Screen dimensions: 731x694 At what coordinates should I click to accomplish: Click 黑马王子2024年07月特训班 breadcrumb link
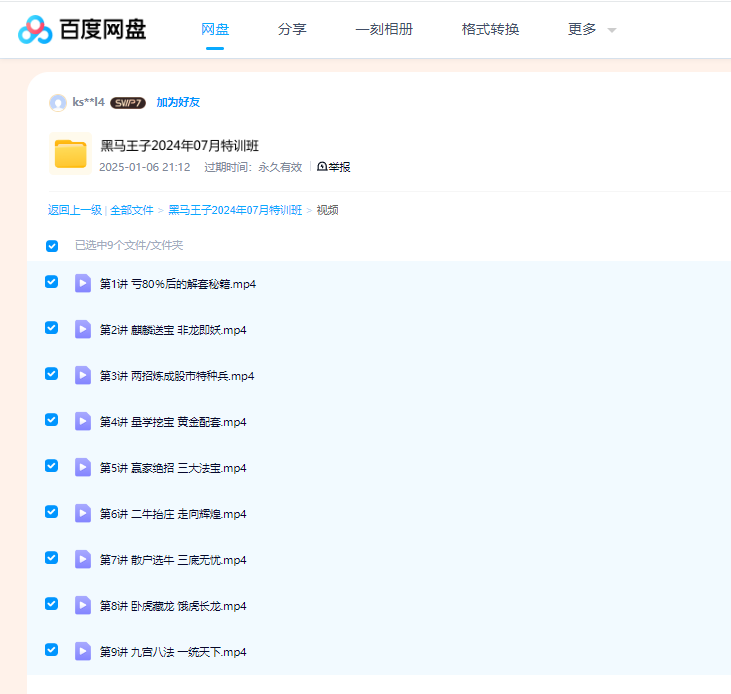tap(235, 210)
